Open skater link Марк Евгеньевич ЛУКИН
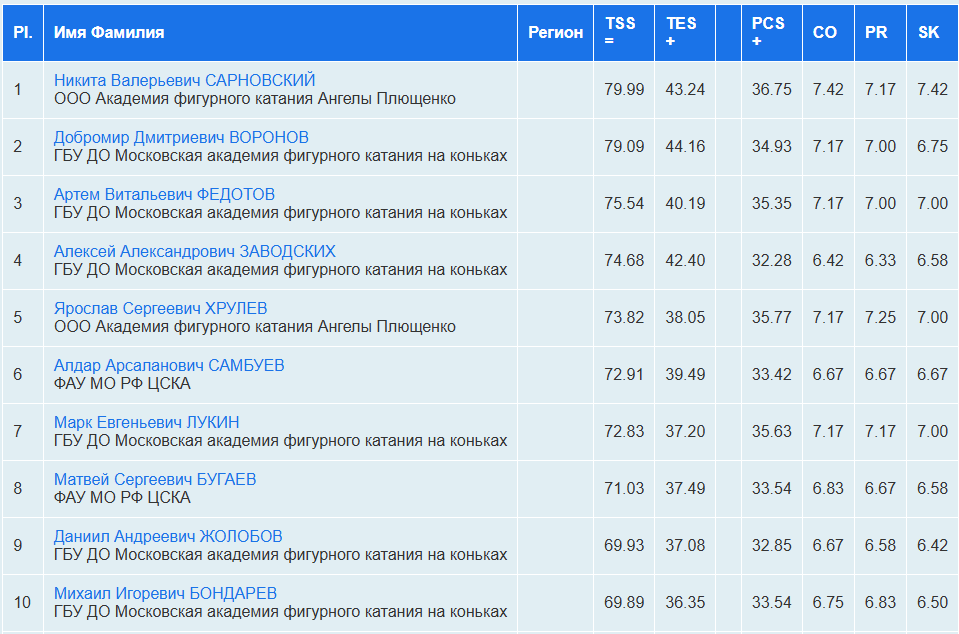 [146, 422]
